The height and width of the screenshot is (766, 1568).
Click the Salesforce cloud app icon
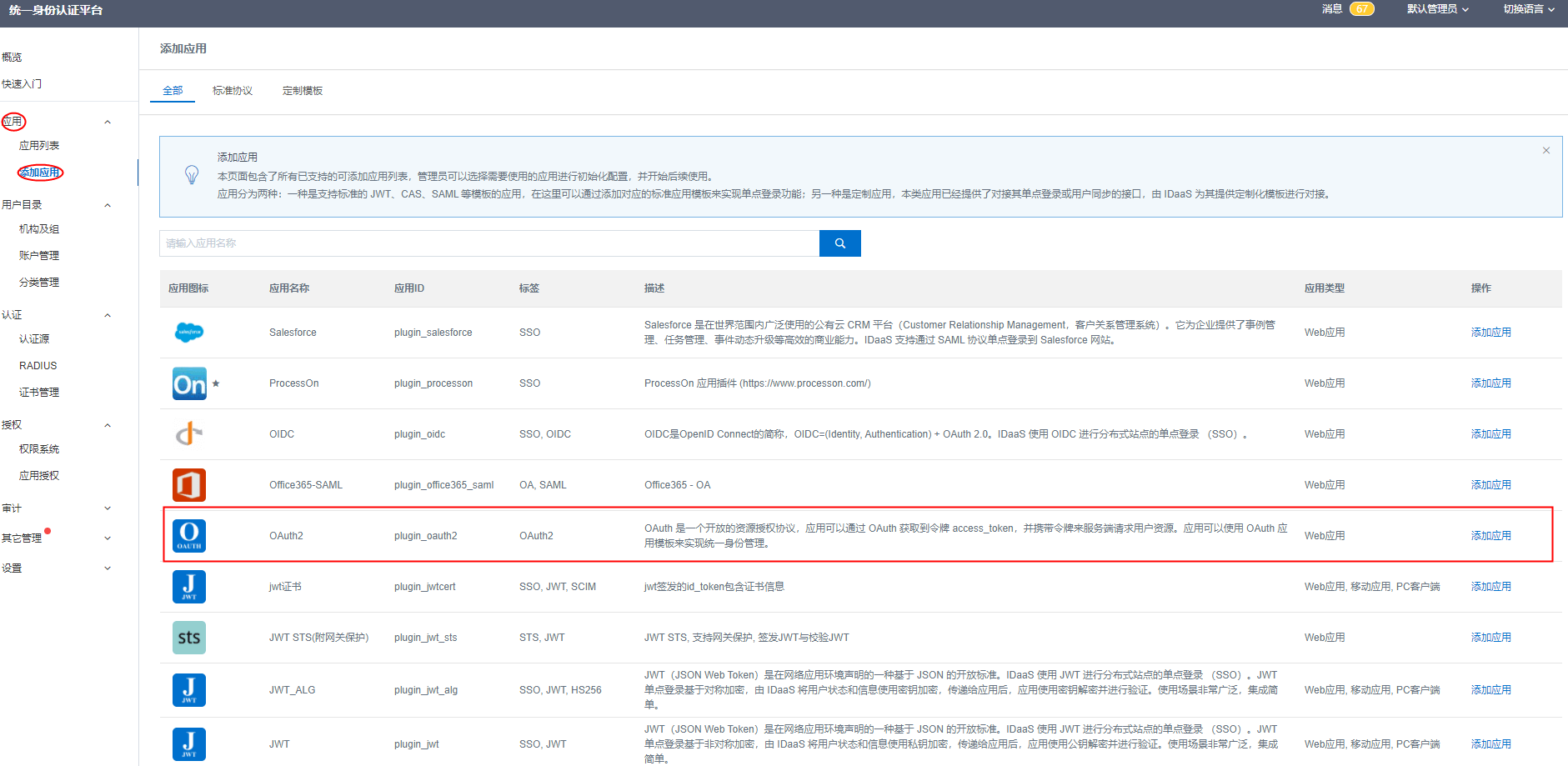pyautogui.click(x=189, y=333)
